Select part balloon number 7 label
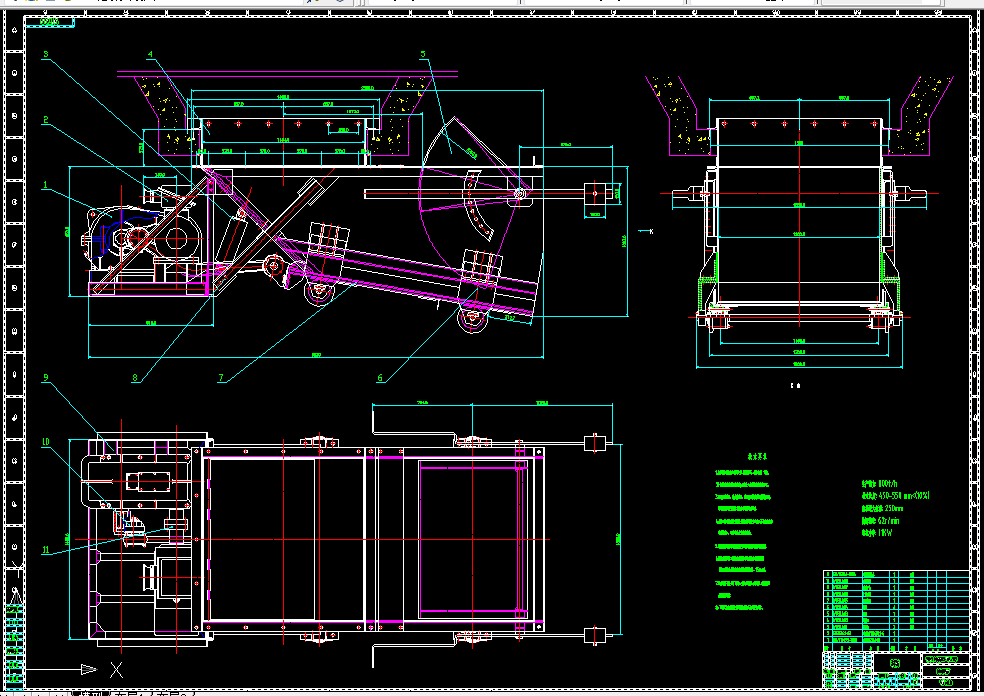This screenshot has width=984, height=696. click(221, 378)
